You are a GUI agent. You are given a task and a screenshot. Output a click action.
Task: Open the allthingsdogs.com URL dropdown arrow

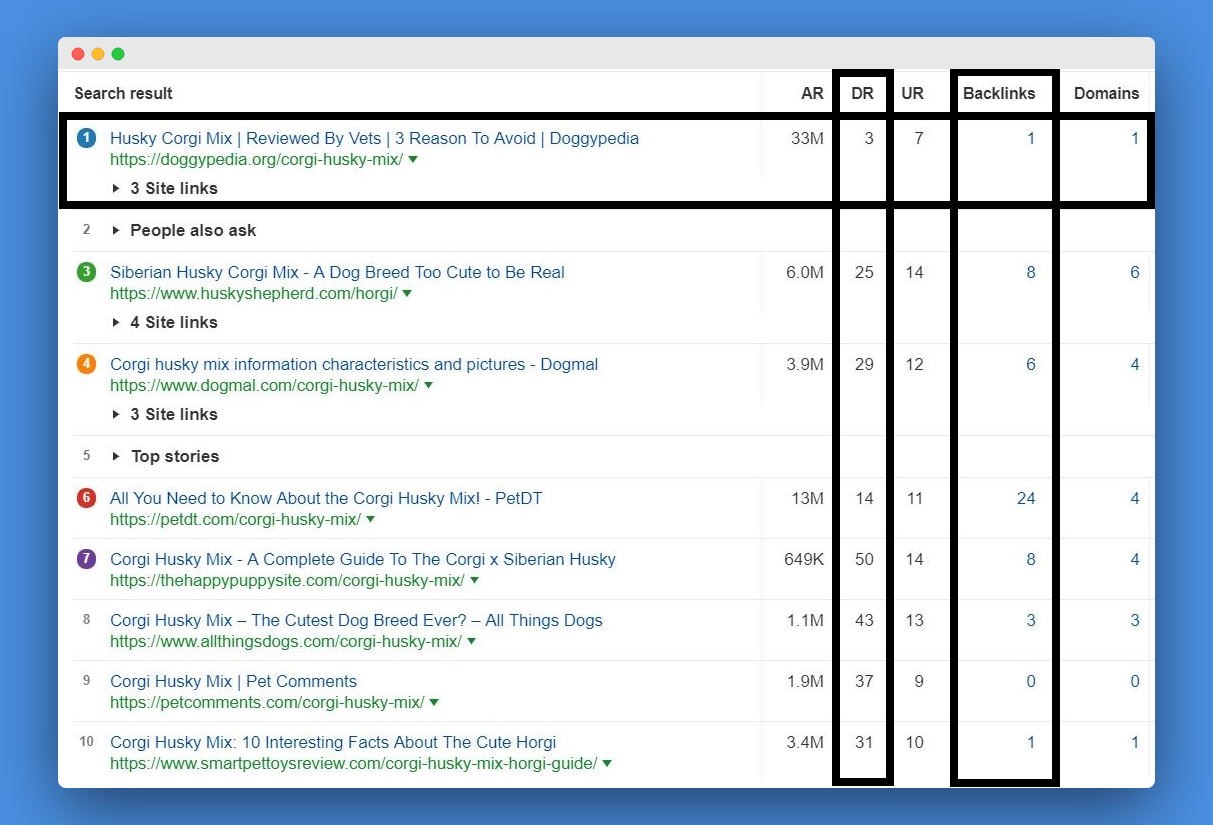point(472,642)
